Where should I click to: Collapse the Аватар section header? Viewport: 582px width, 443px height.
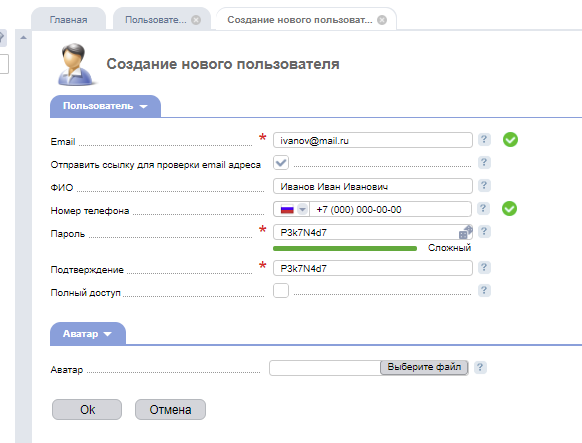click(x=88, y=334)
